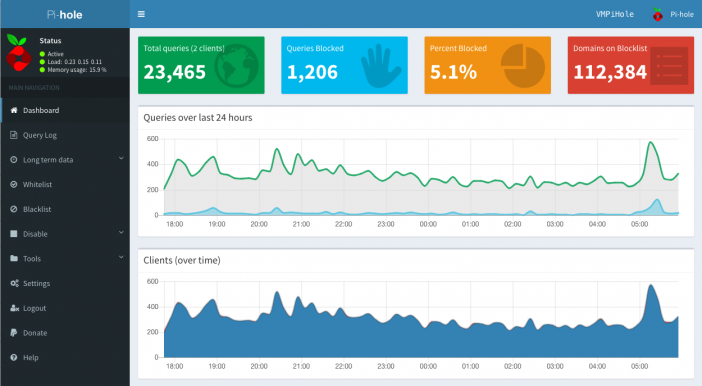This screenshot has width=702, height=386.
Task: Click the 1,206 queries blocked value
Action: 312,72
